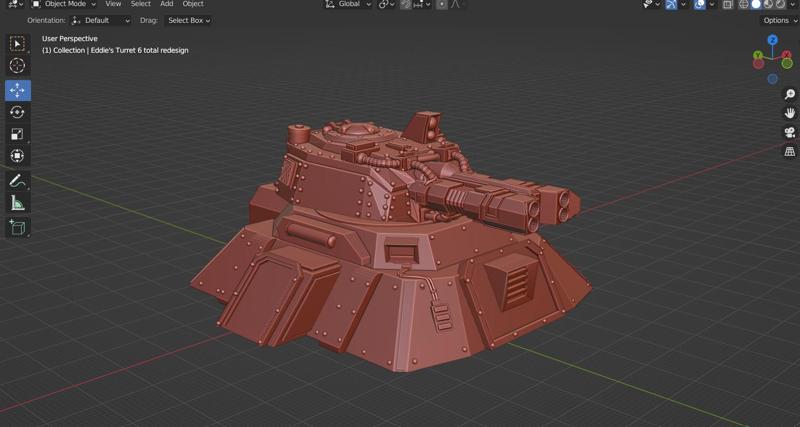Select the Select Box tool
Image resolution: width=800 pixels, height=427 pixels.
[17, 44]
